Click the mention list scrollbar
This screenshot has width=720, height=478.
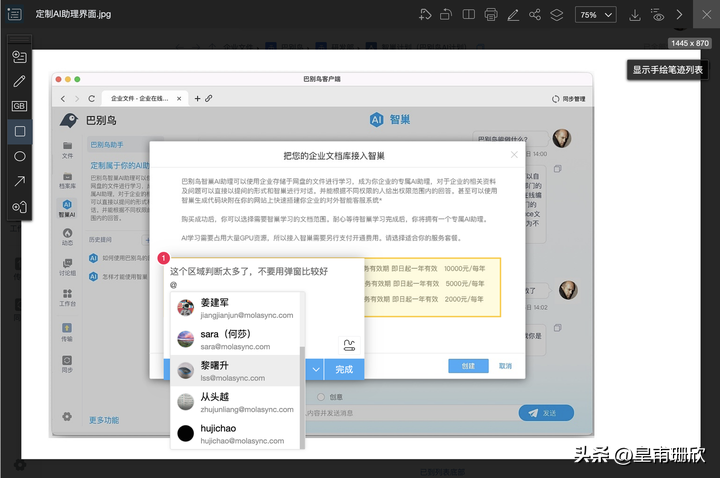click(x=302, y=397)
